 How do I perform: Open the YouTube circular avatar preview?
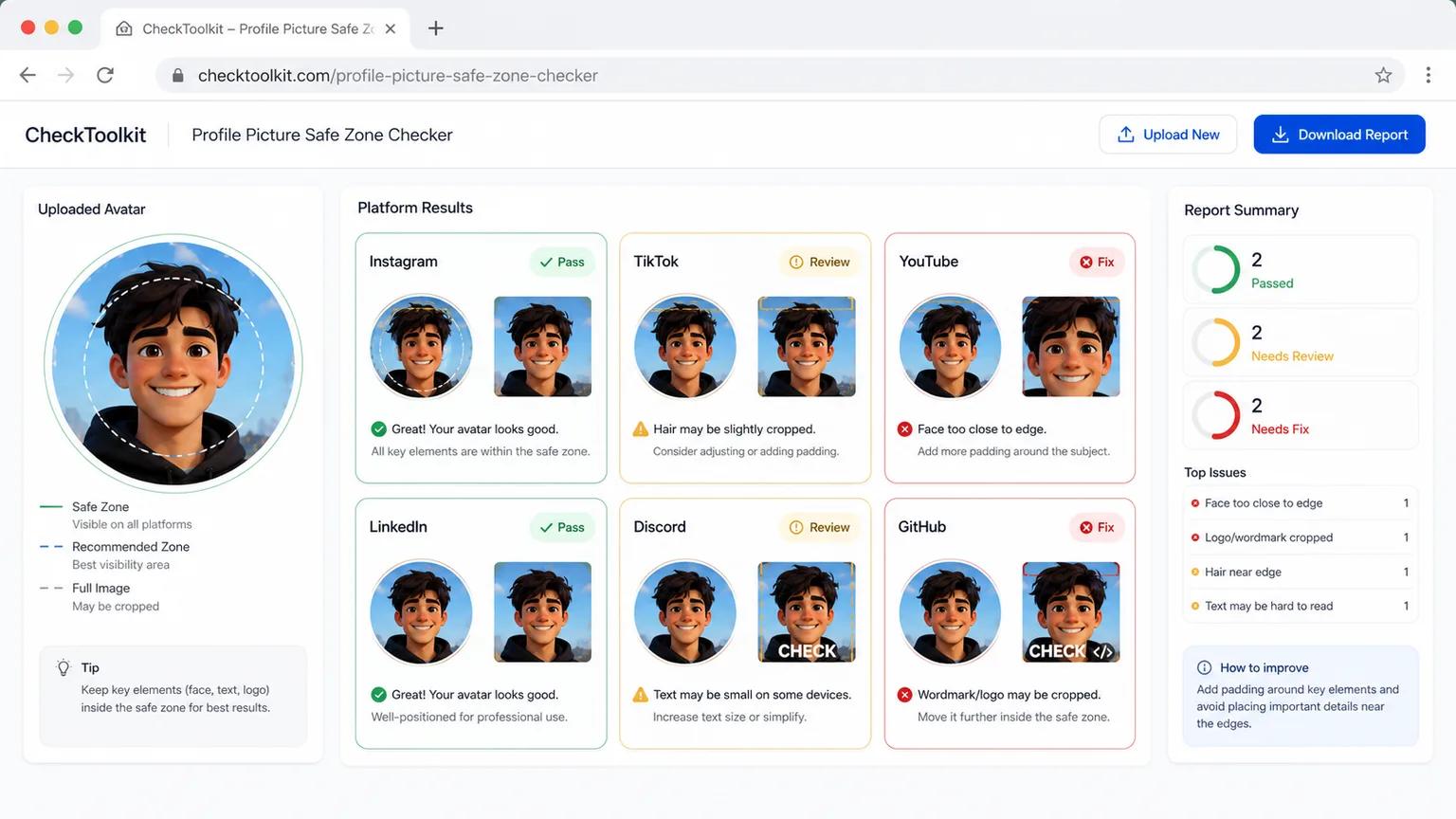[x=950, y=346]
